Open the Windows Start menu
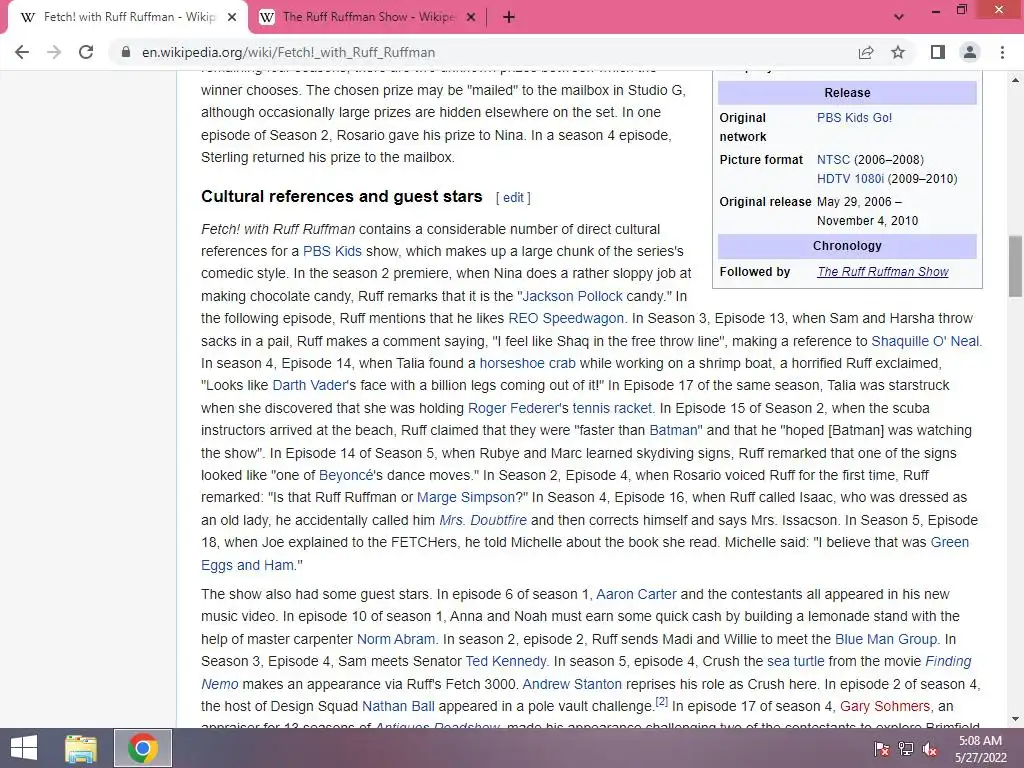This screenshot has width=1024, height=768. pos(24,748)
